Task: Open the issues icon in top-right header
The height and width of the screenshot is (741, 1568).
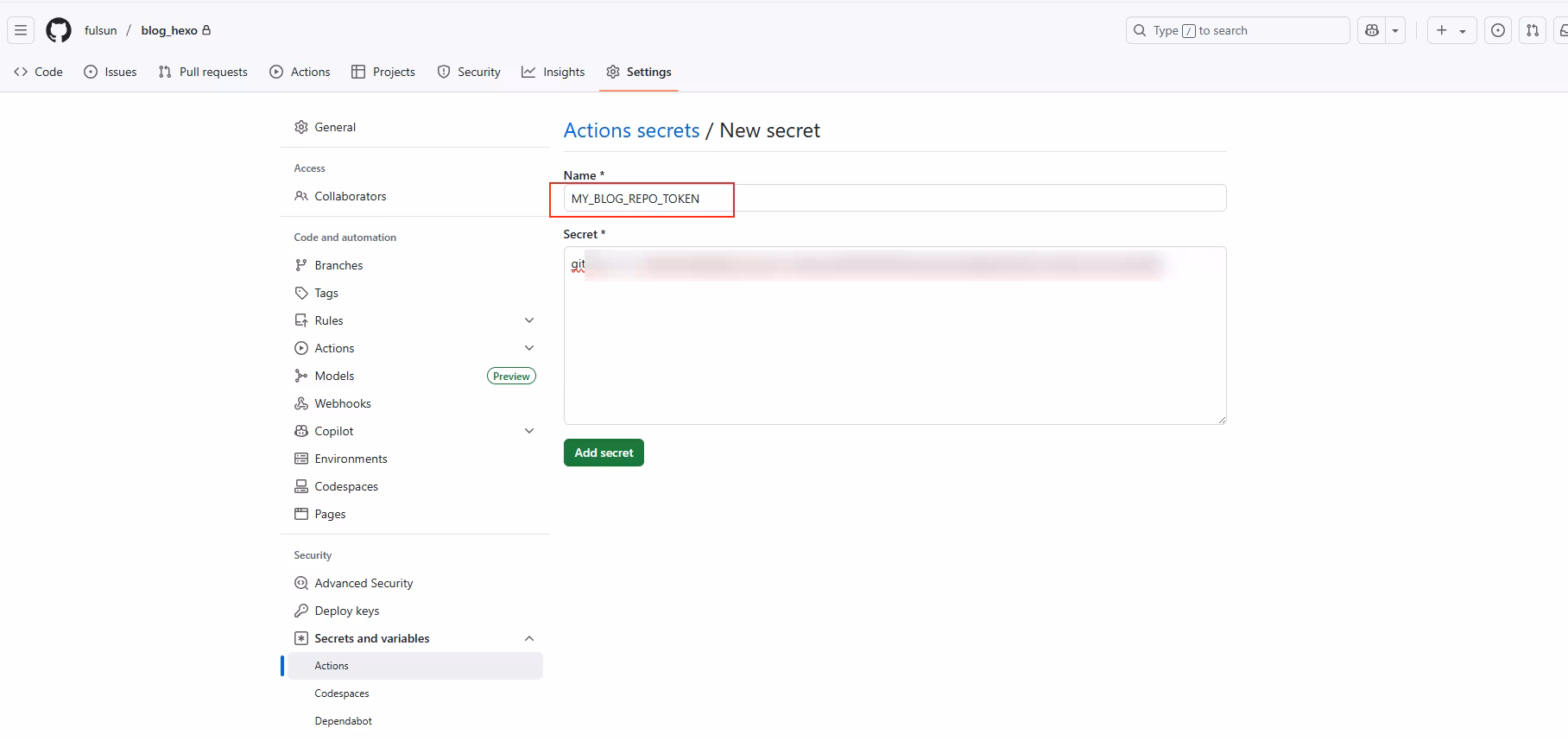Action: (1498, 30)
